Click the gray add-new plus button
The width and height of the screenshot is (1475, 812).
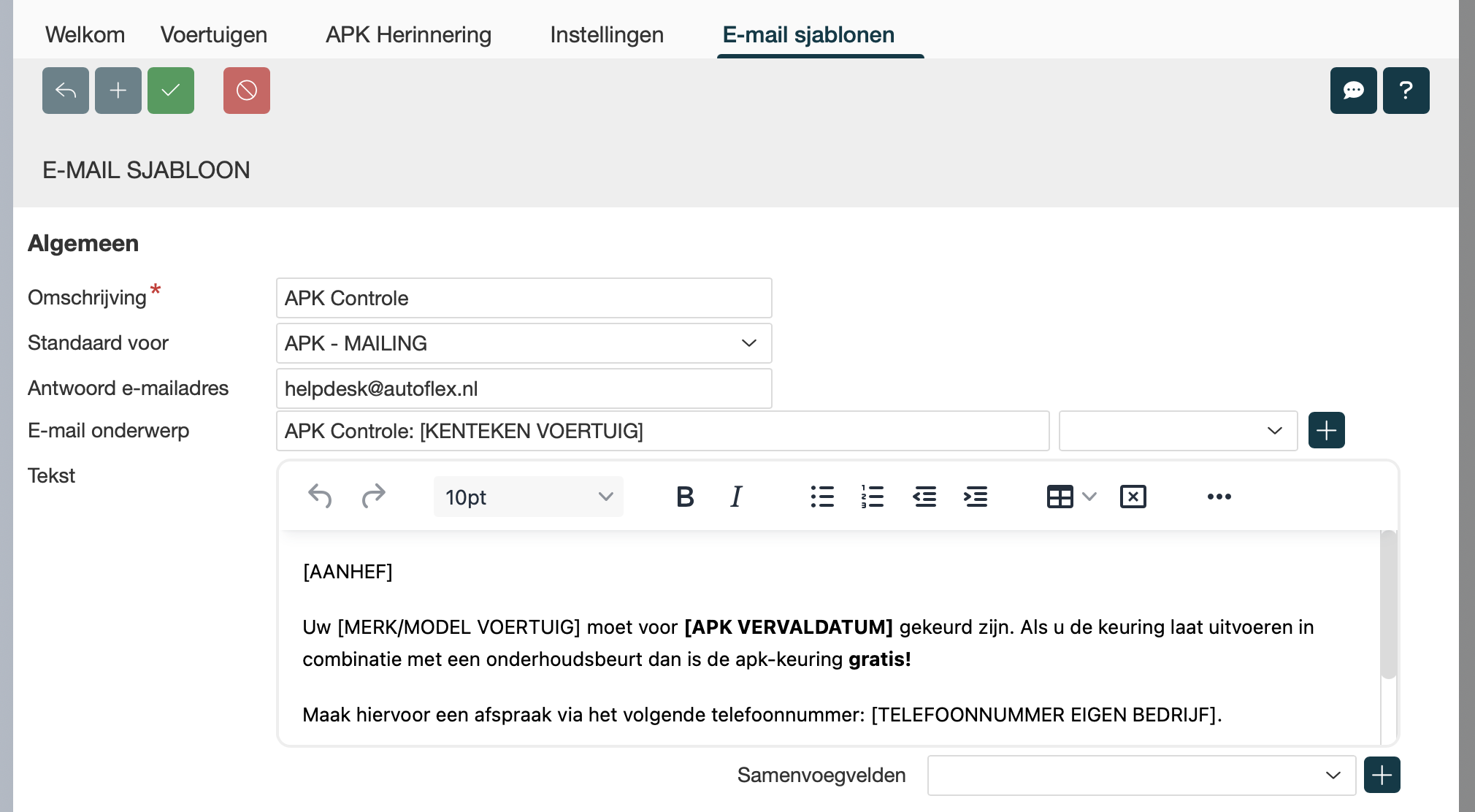[x=118, y=91]
